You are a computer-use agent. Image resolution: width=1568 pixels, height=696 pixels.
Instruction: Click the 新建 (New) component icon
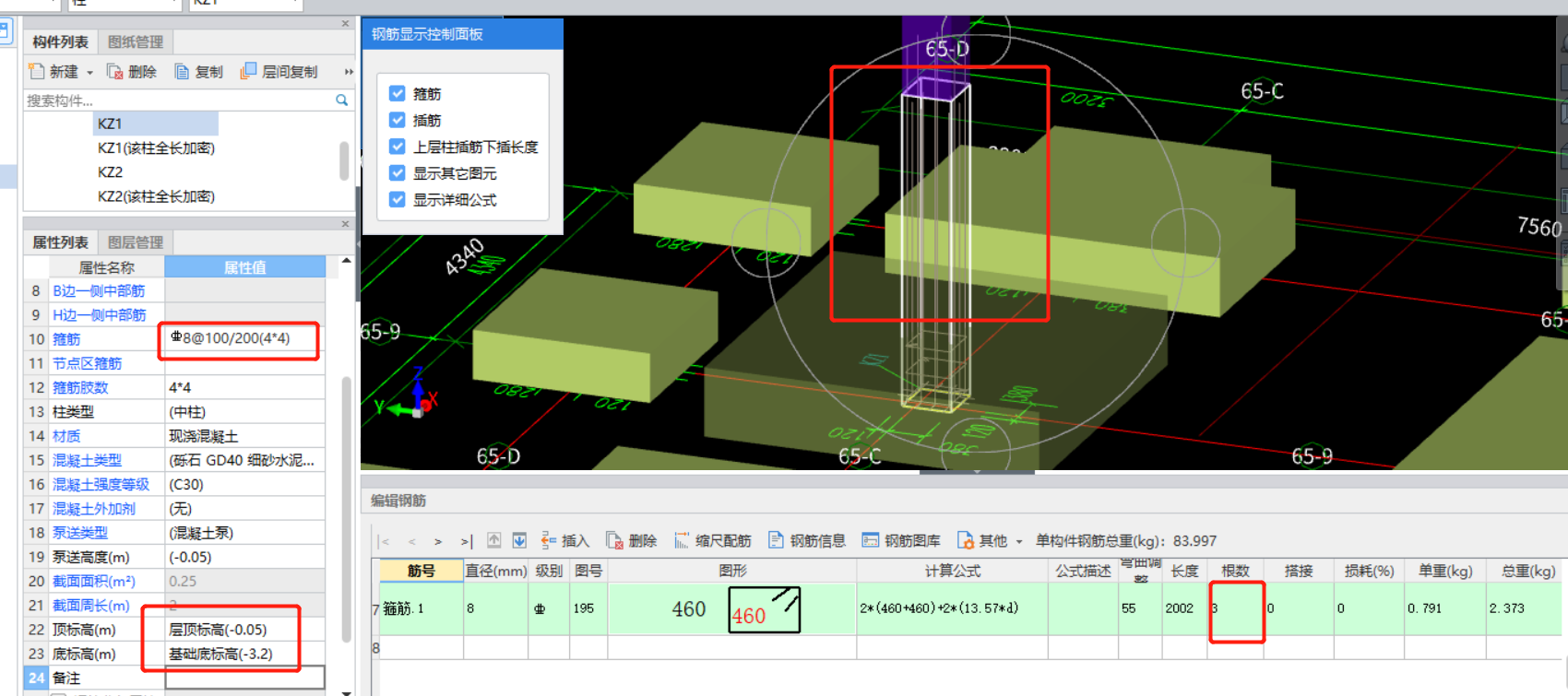pyautogui.click(x=37, y=71)
